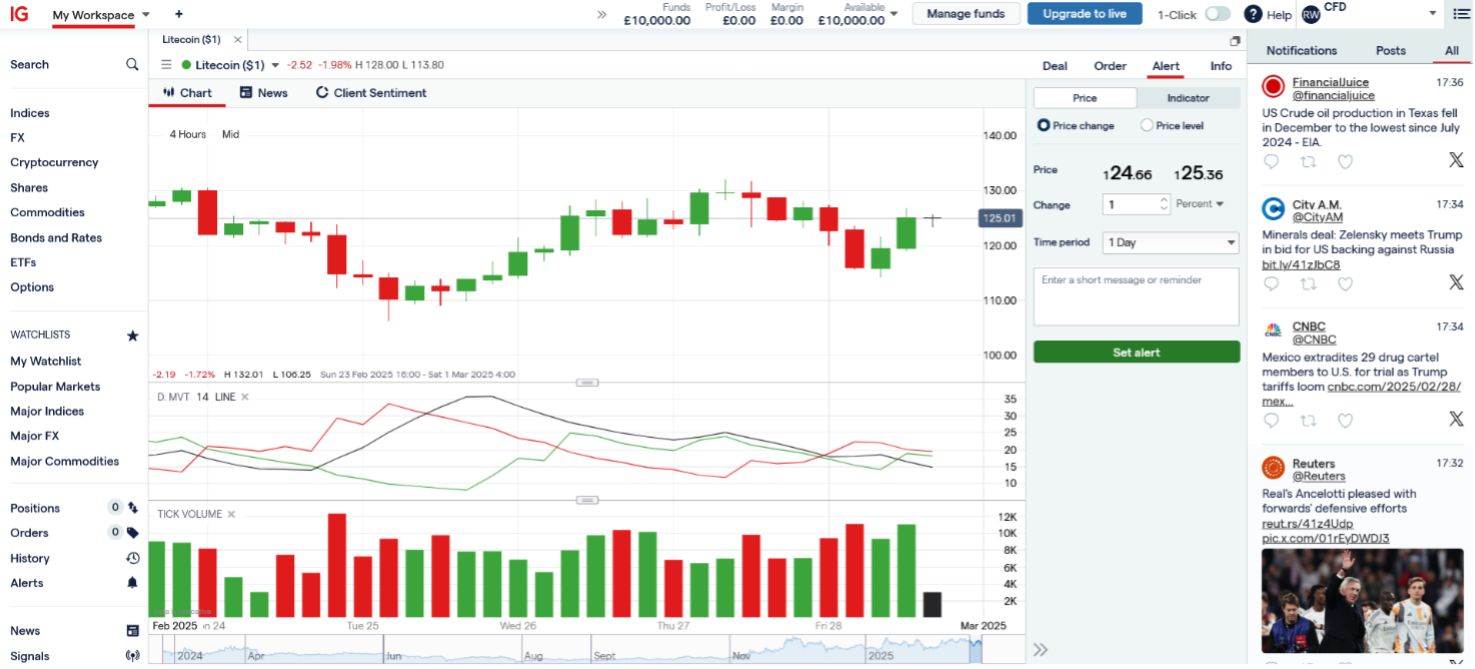Open the Client Sentiment tab
The width and height of the screenshot is (1475, 669).
371,93
